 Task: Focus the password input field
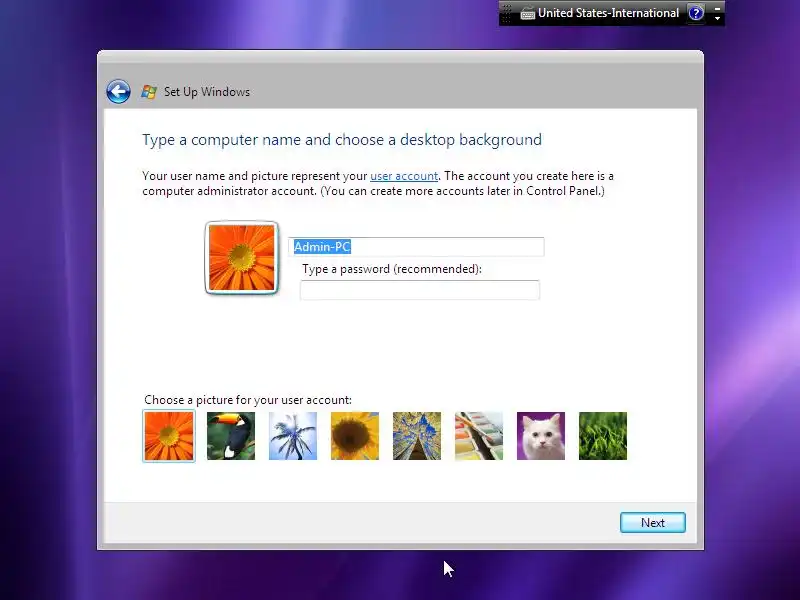(x=420, y=290)
